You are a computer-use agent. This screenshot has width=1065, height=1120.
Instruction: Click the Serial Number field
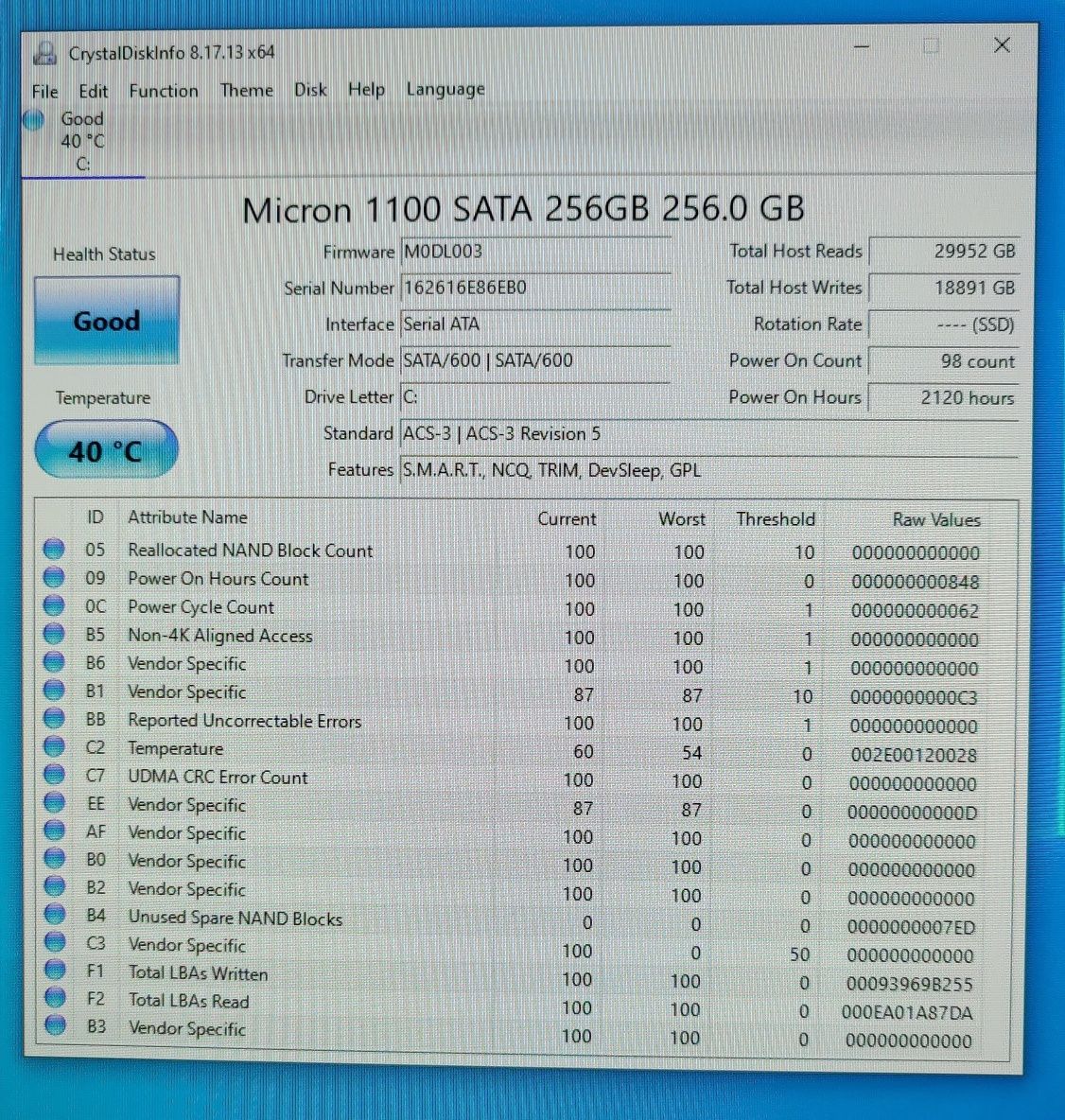tap(535, 288)
